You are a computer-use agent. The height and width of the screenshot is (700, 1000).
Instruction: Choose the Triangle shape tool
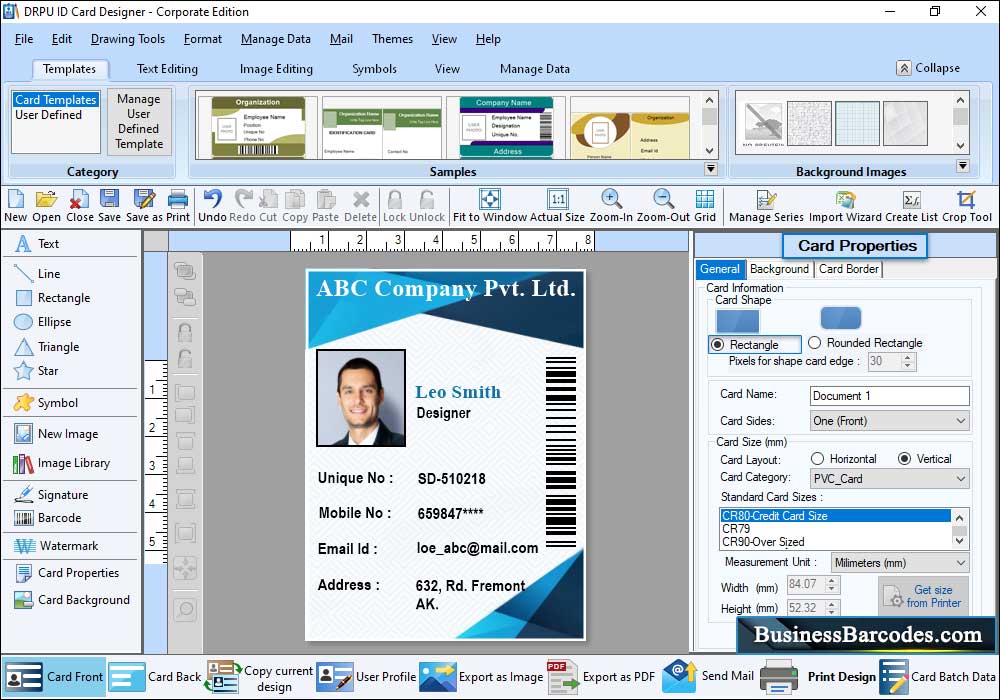(x=47, y=347)
